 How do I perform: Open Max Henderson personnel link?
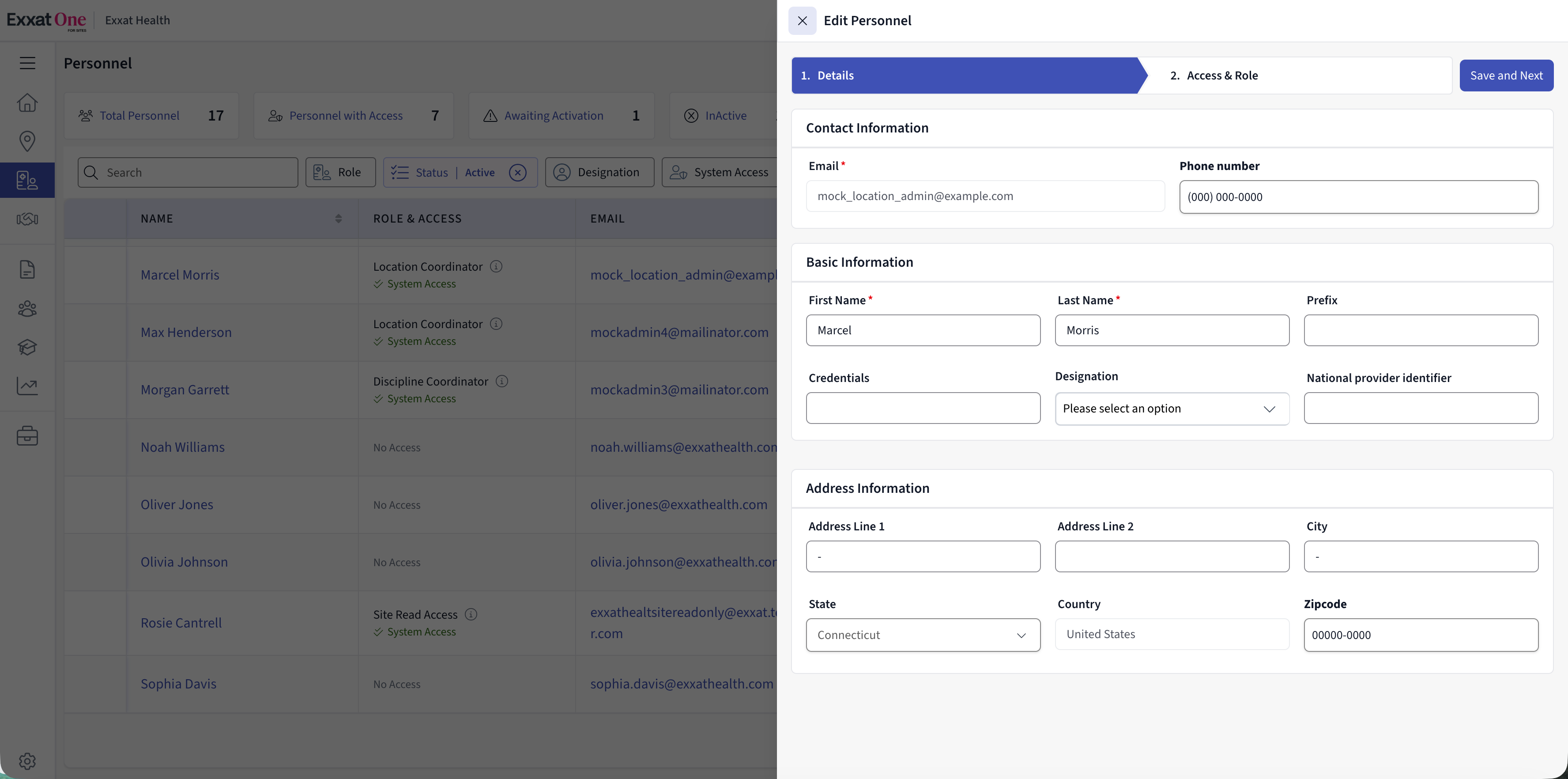tap(186, 333)
